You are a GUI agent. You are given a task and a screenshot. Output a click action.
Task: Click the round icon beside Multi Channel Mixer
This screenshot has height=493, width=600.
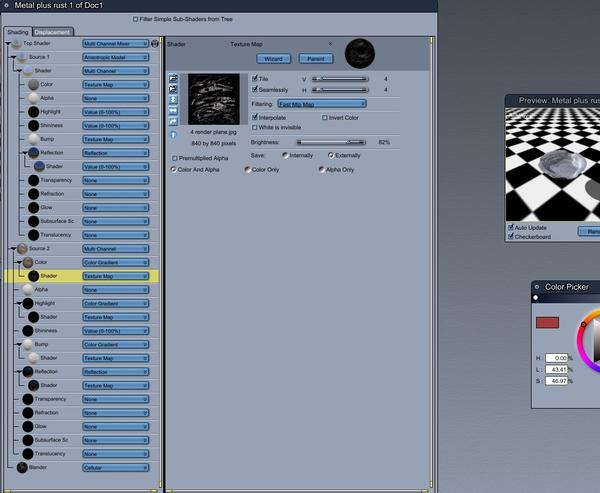coord(155,44)
